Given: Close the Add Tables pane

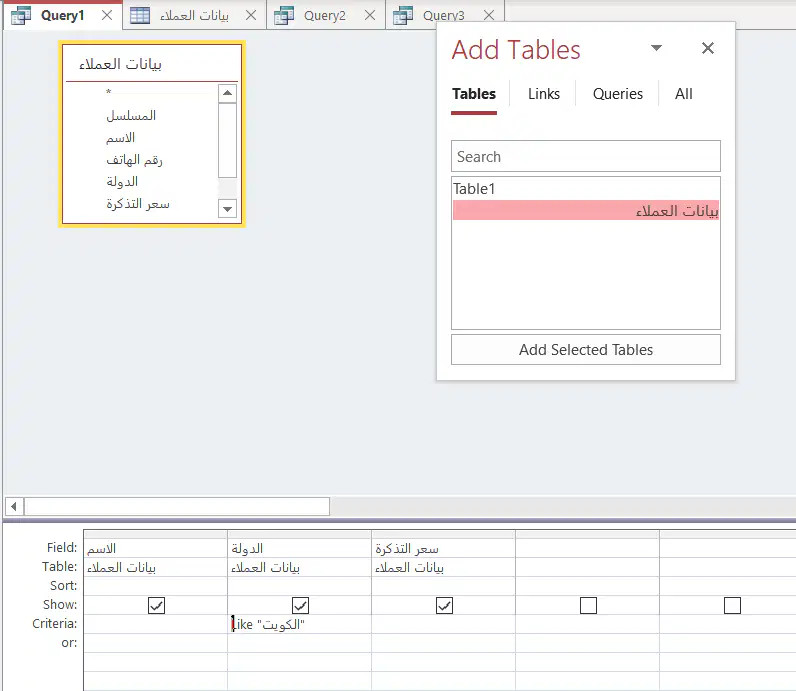Looking at the screenshot, I should (708, 48).
